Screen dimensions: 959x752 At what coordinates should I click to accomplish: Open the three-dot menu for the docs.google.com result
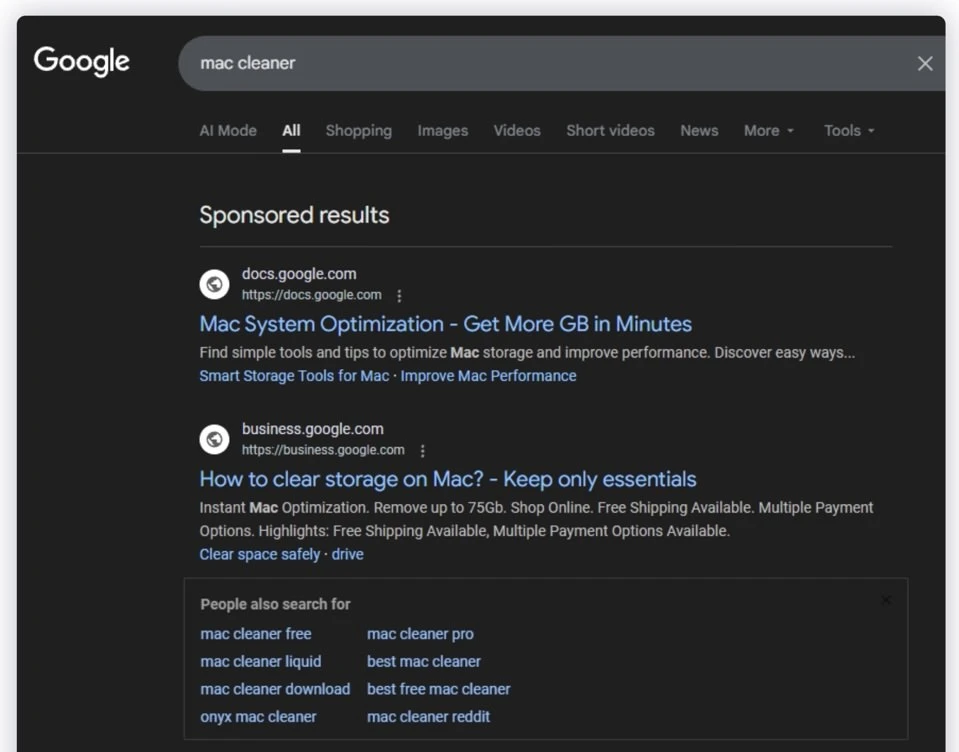click(x=399, y=295)
